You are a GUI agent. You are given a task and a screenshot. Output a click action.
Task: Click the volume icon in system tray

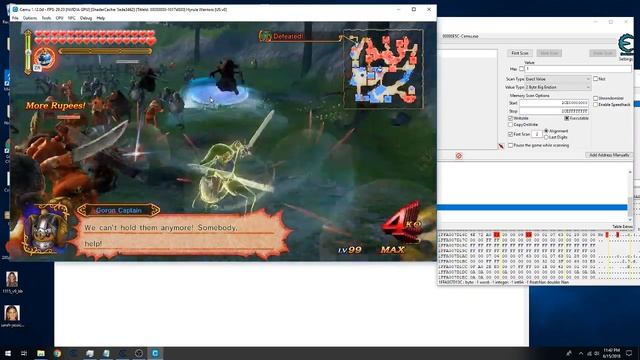coord(596,353)
